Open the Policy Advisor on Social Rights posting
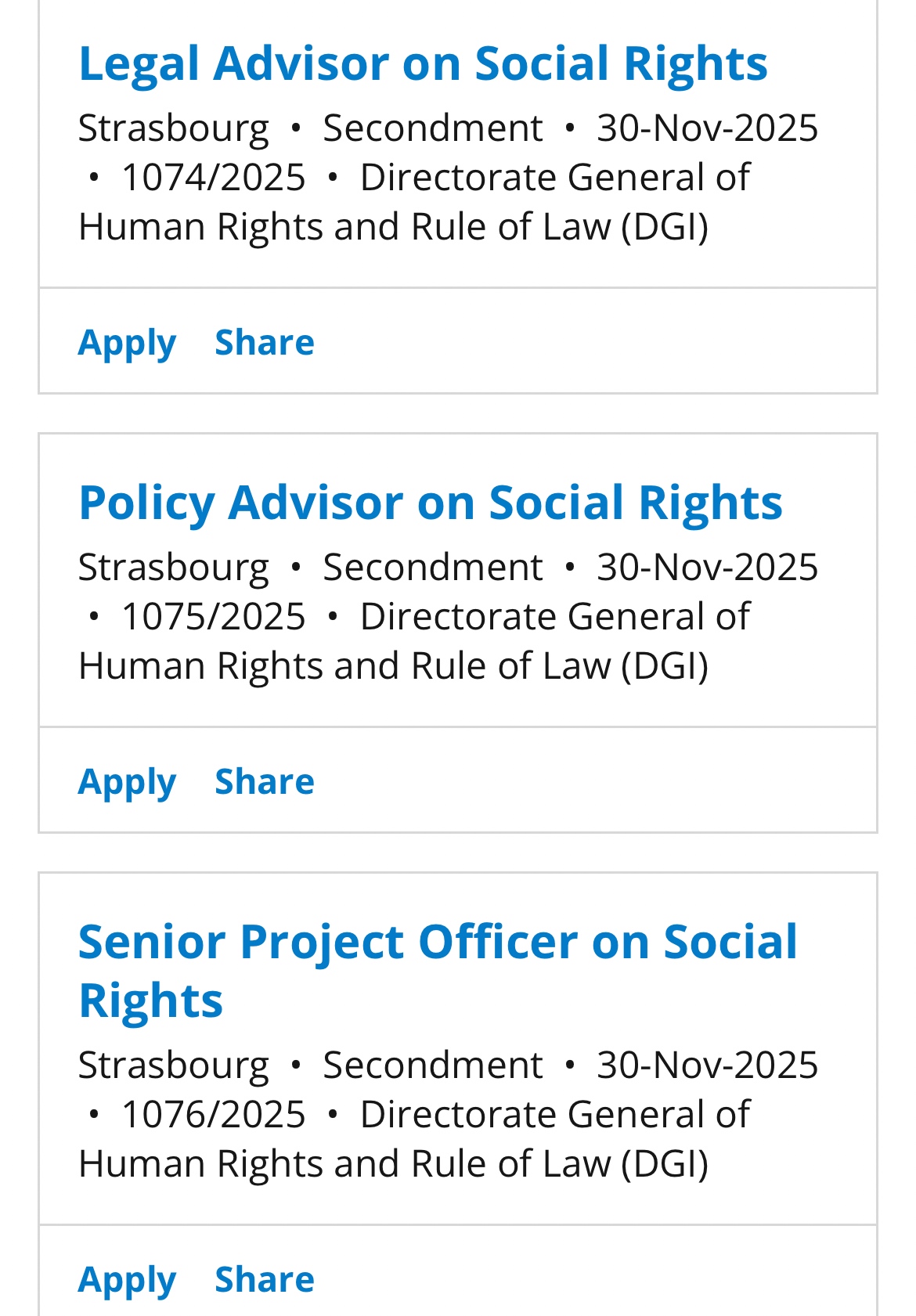Image resolution: width=916 pixels, height=1316 pixels. (431, 503)
